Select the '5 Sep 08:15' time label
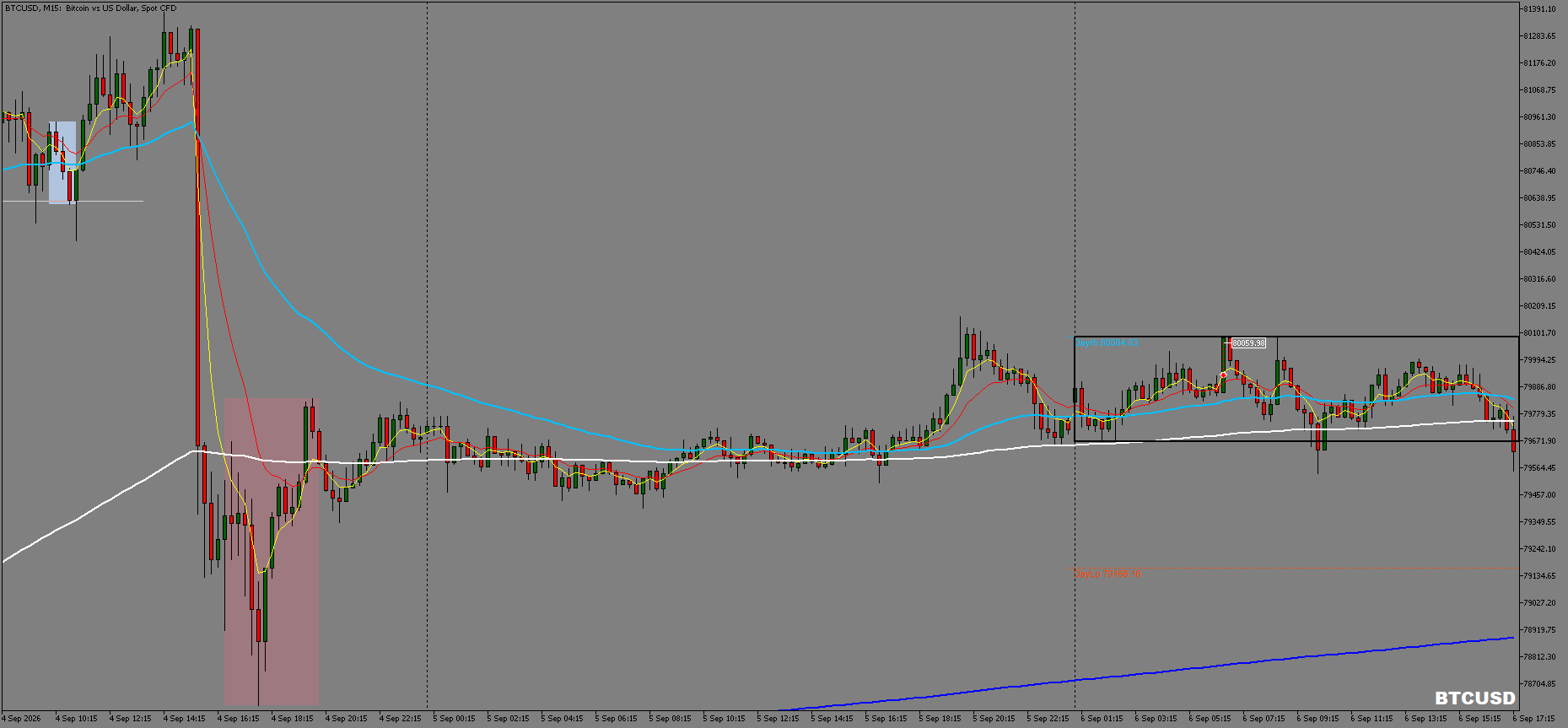Screen dimensions: 1568x728 [x=670, y=719]
